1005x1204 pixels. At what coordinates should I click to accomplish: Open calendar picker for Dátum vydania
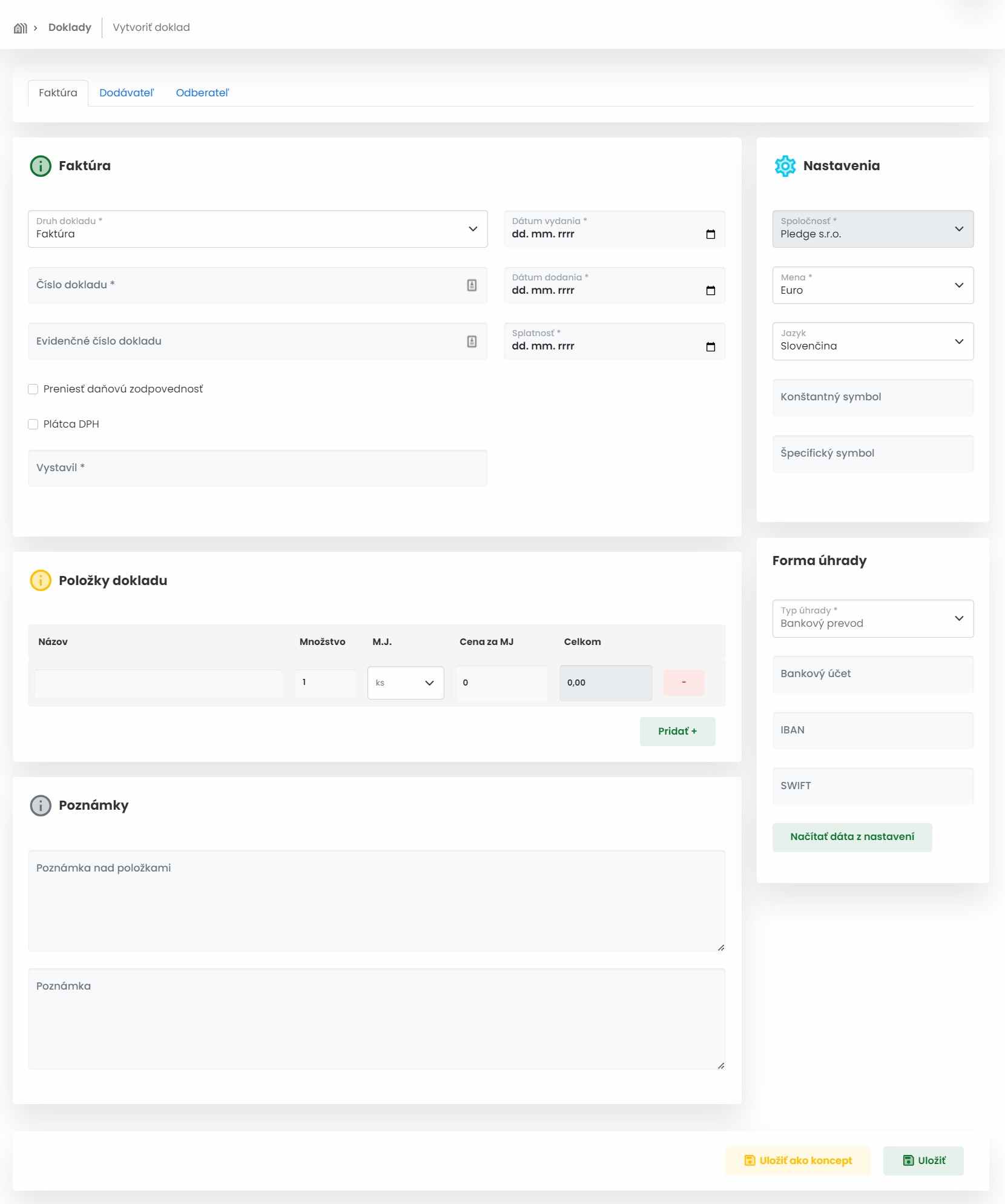pos(711,234)
